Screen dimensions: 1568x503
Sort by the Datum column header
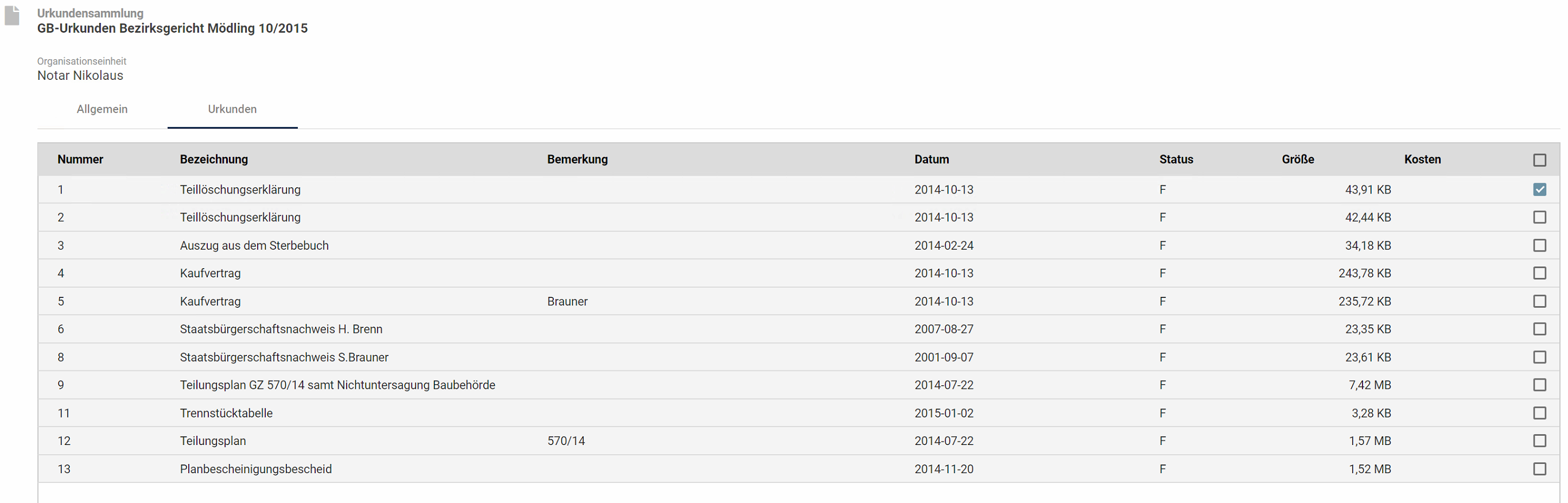point(932,160)
